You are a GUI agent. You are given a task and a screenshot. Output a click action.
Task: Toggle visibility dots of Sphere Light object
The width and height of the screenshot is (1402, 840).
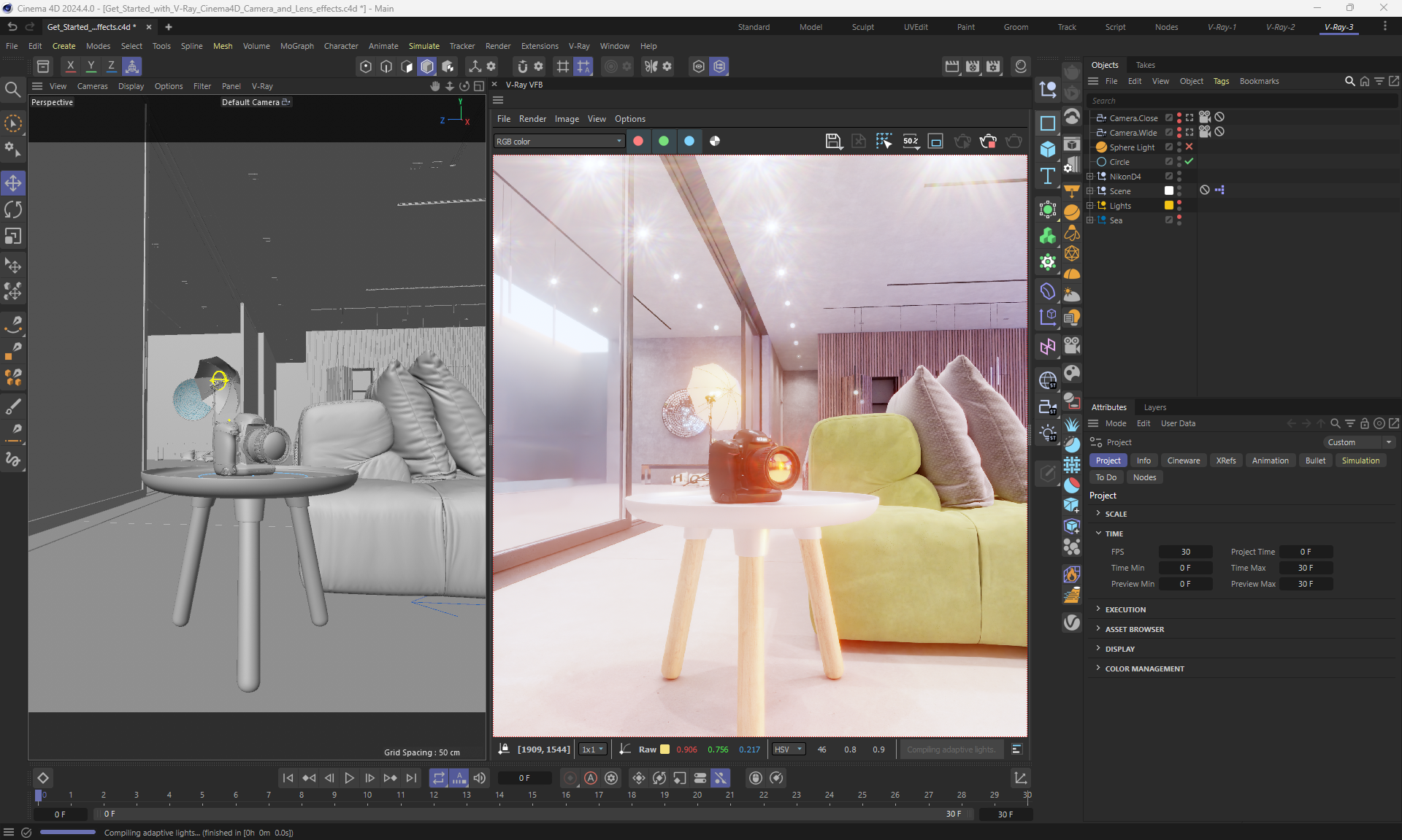1179,147
